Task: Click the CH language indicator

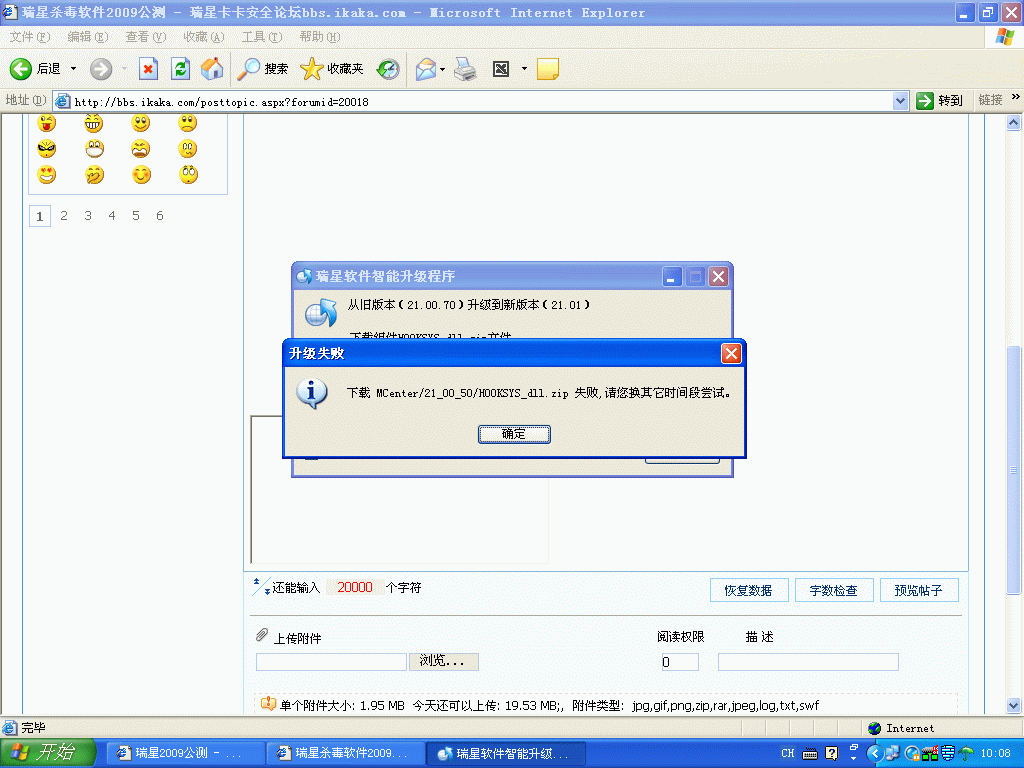Action: coord(788,754)
